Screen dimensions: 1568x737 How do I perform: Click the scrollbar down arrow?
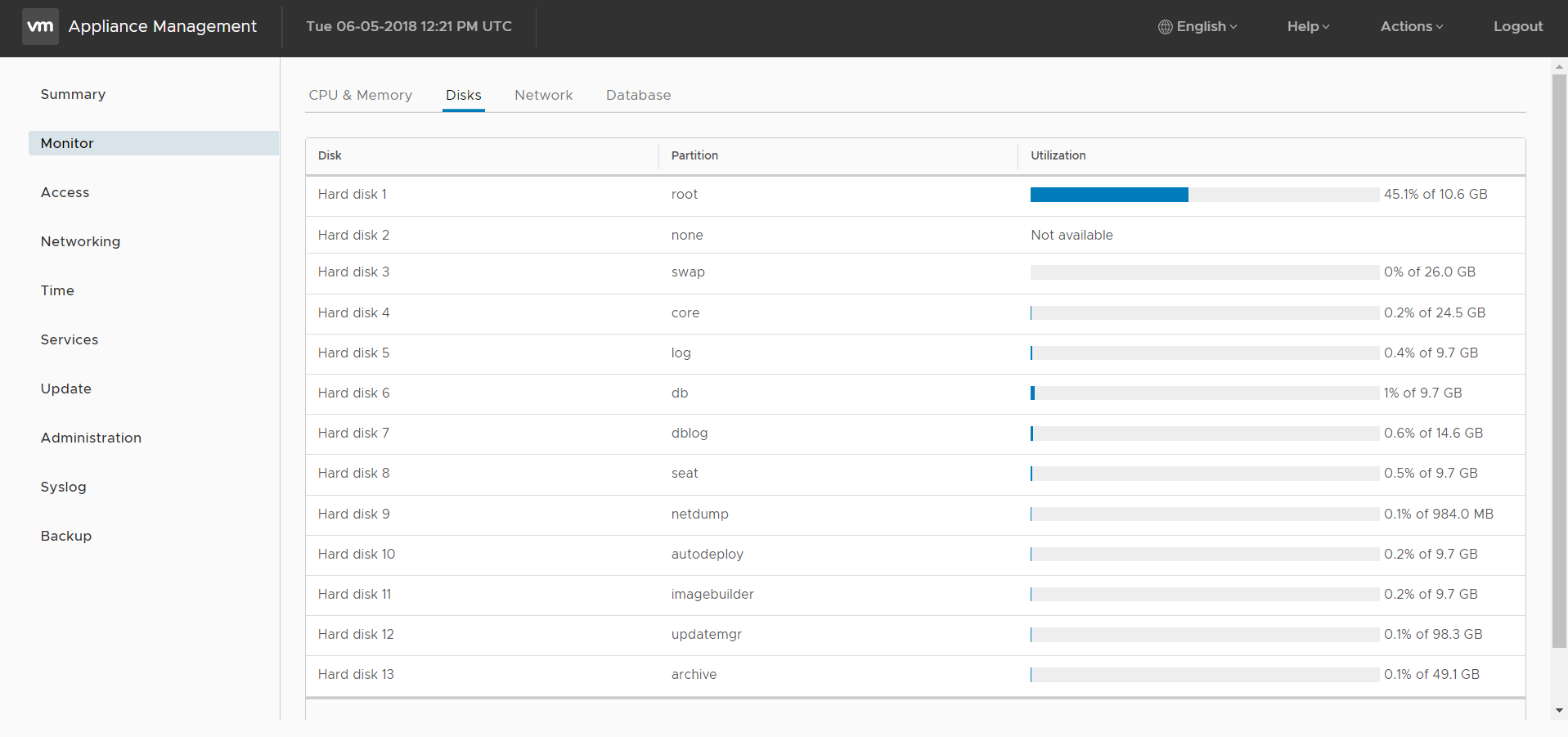[x=1558, y=711]
